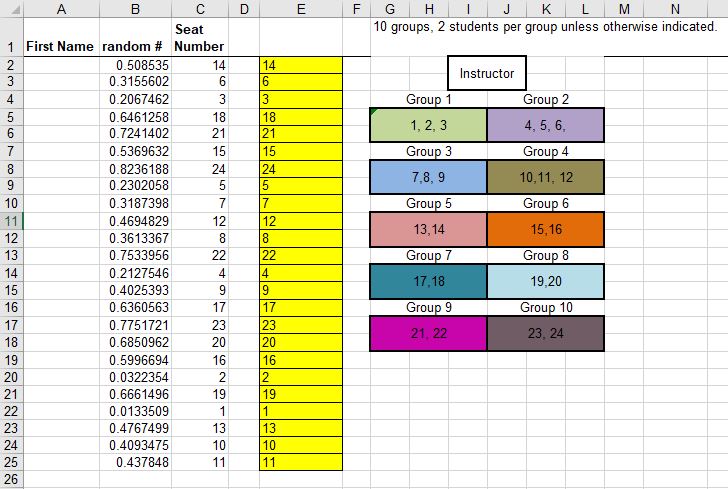
Task: Select the column E header
Action: pos(301,9)
